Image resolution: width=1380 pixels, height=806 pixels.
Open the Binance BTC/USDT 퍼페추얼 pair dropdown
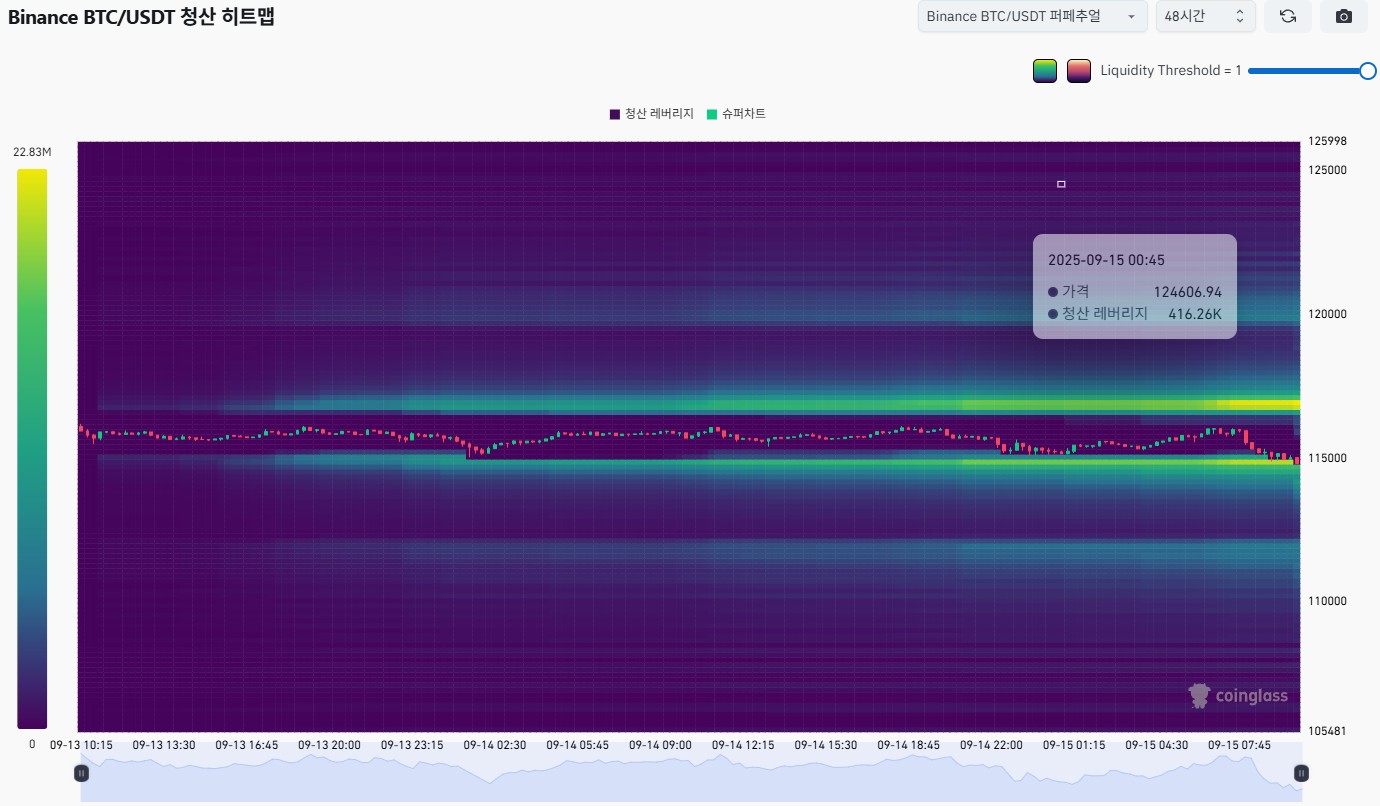click(1033, 17)
